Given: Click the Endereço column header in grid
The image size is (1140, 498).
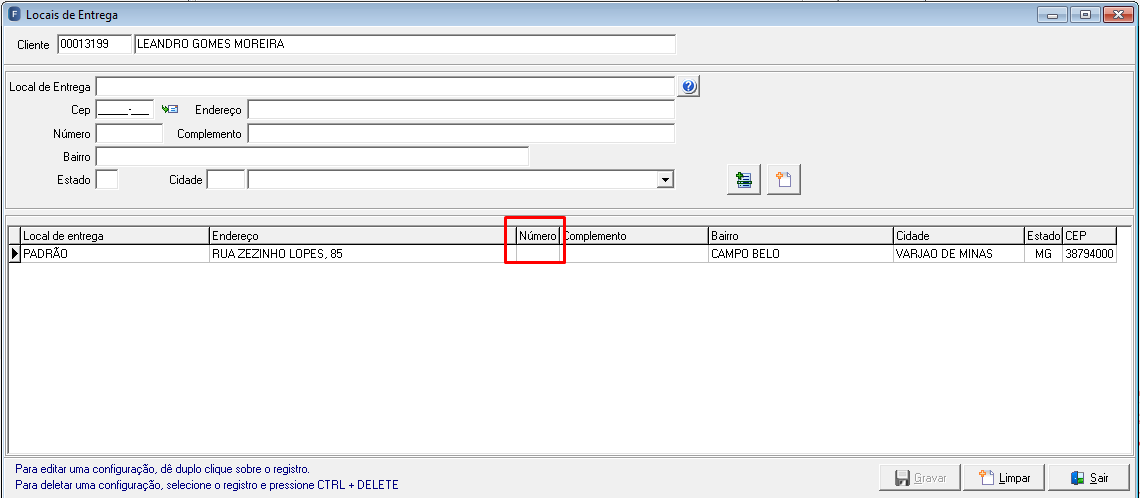Looking at the screenshot, I should [362, 236].
